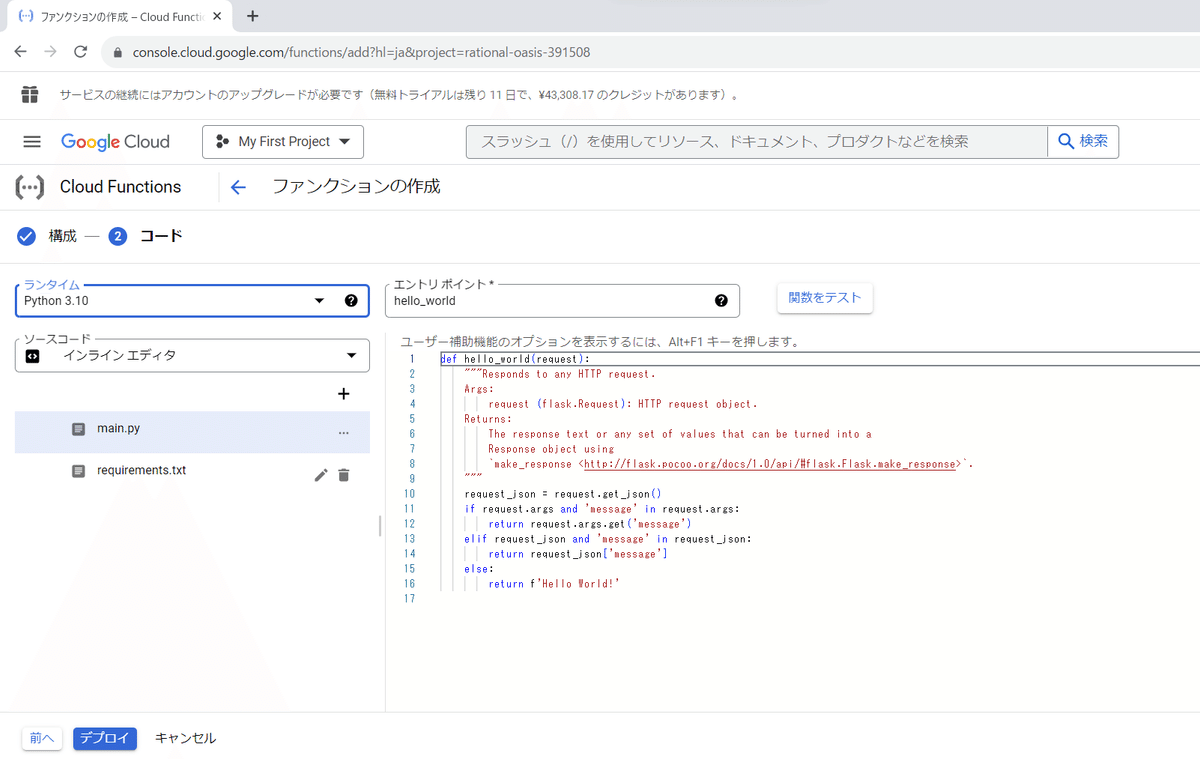This screenshot has height=759, width=1200.
Task: Click line number 17 in the editor
Action: click(408, 599)
